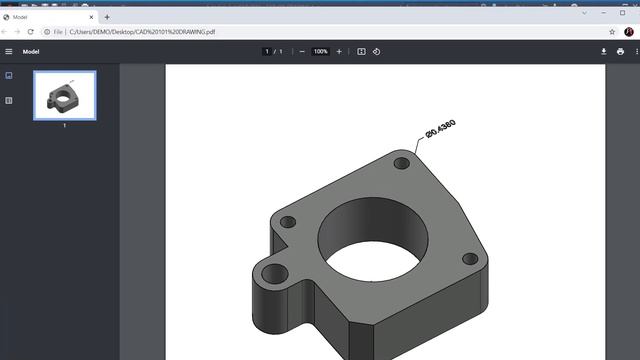This screenshot has height=360, width=640.
Task: Zoom in with the plus button
Action: [339, 51]
